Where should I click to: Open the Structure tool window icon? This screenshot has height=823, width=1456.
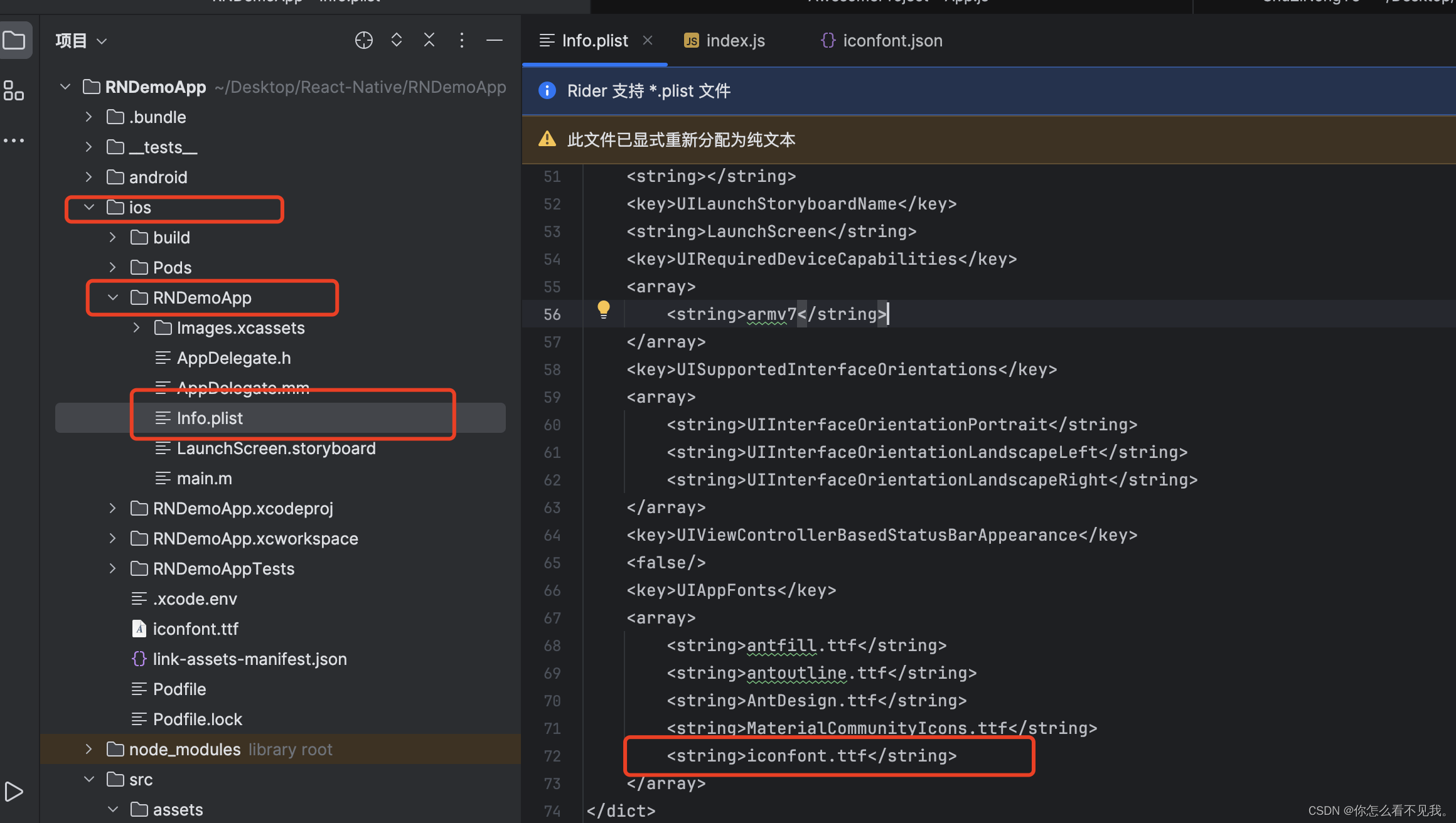pos(13,90)
